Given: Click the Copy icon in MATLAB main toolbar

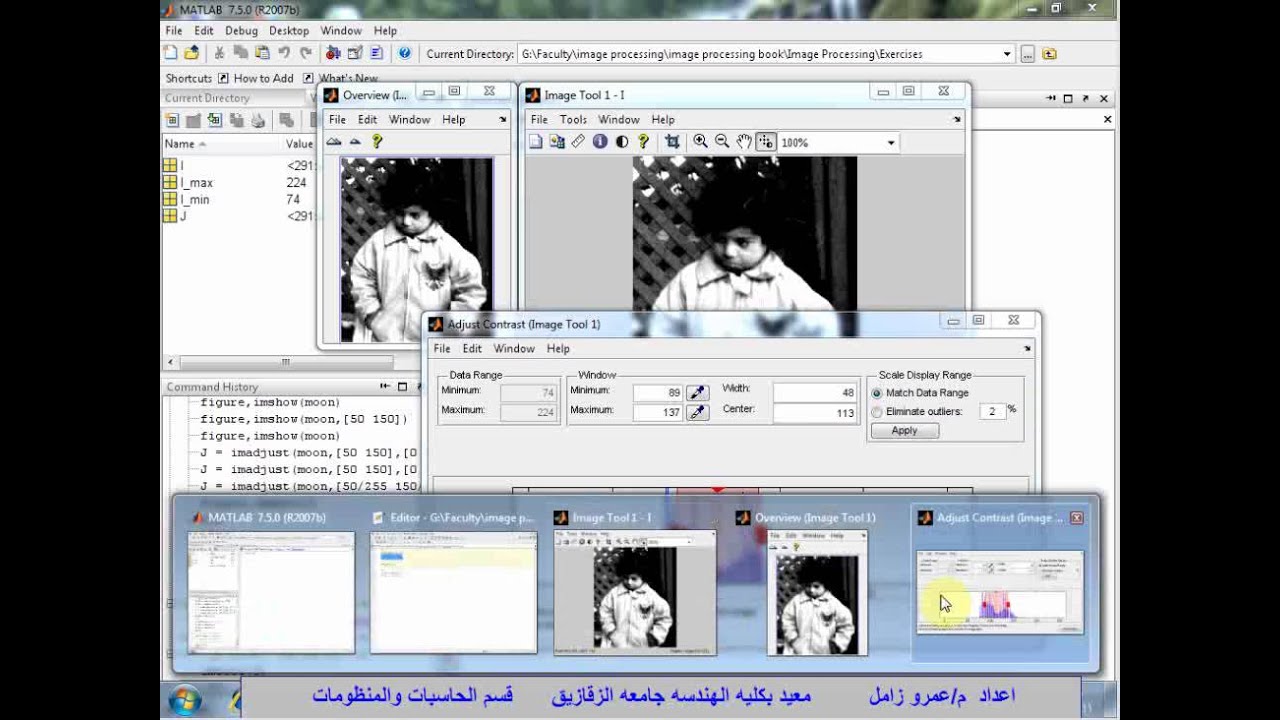Looking at the screenshot, I should (x=241, y=53).
